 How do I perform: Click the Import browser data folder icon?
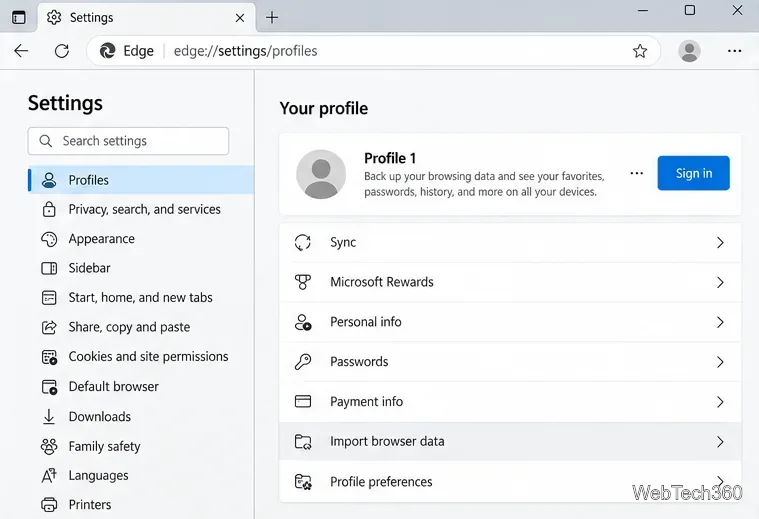pyautogui.click(x=303, y=442)
